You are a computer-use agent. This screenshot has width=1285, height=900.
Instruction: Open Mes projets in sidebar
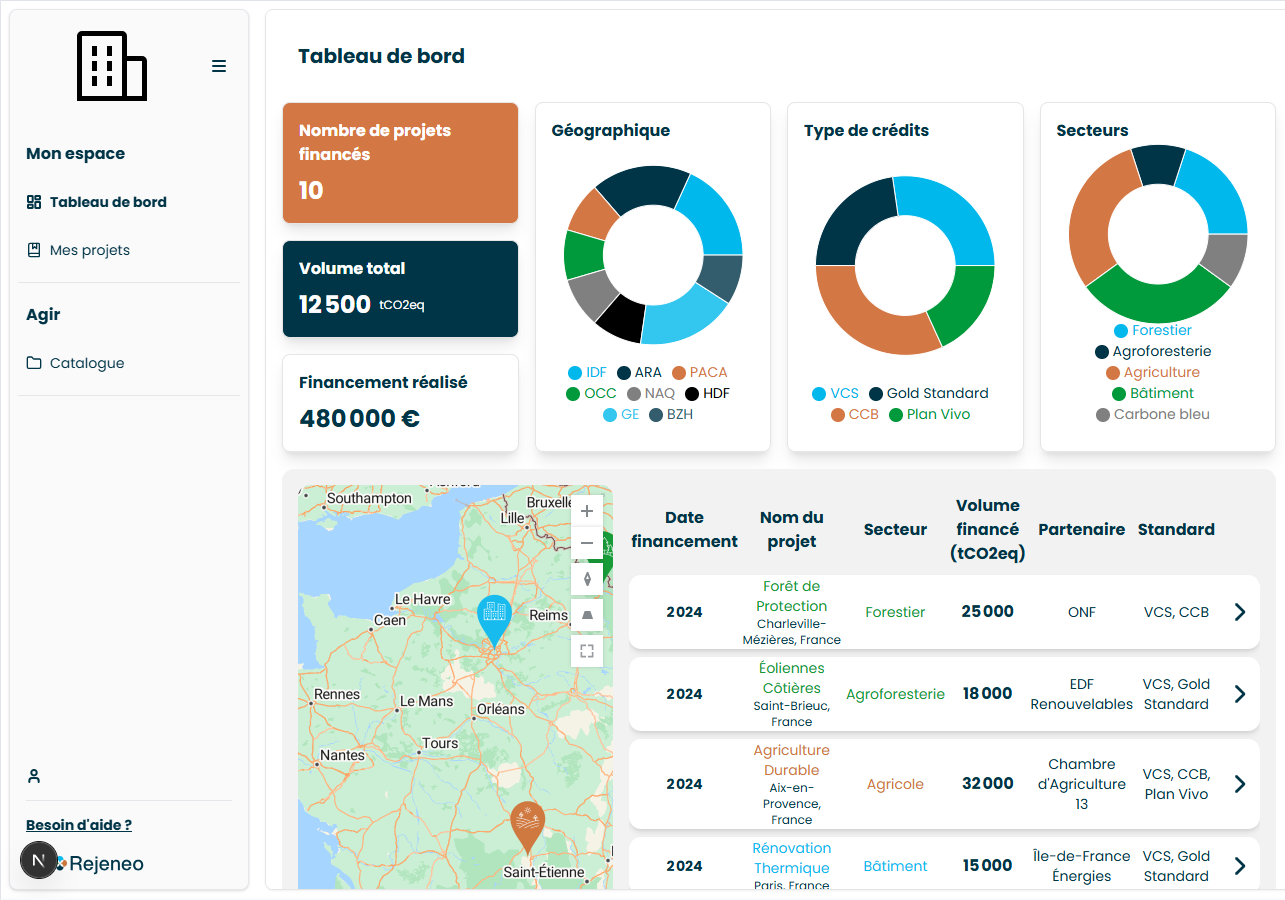click(89, 250)
